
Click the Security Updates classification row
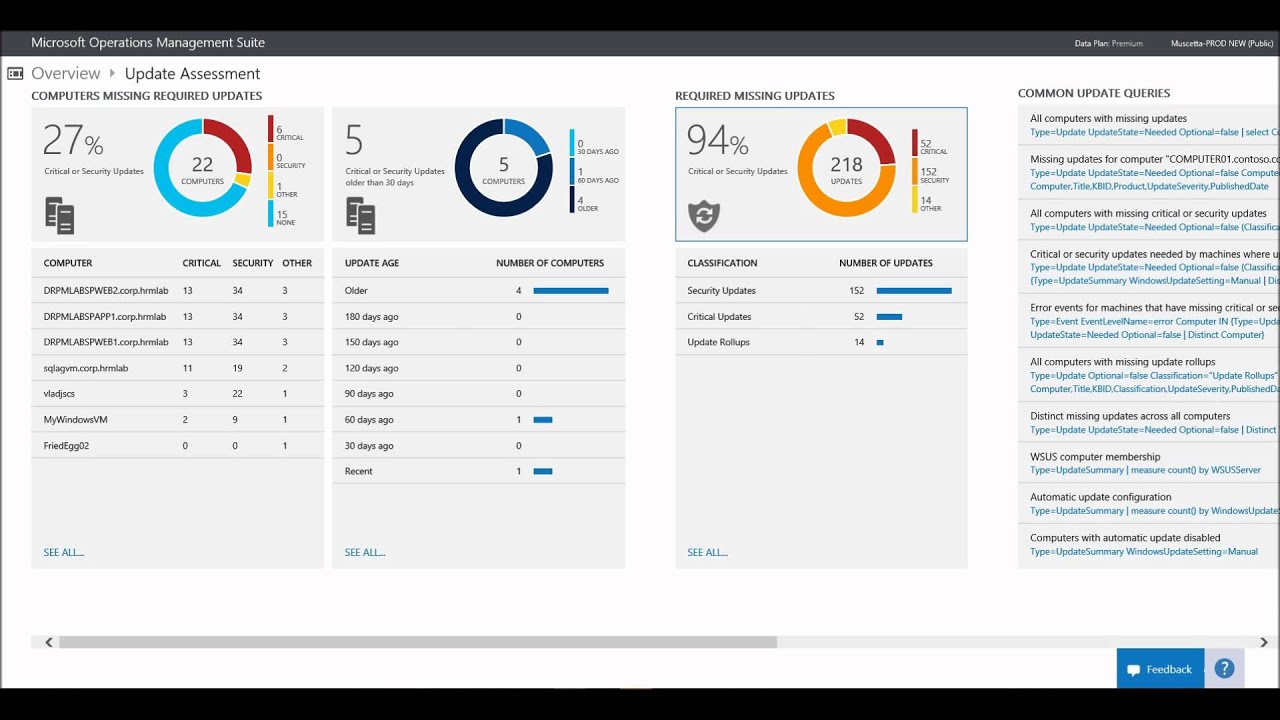pos(821,290)
